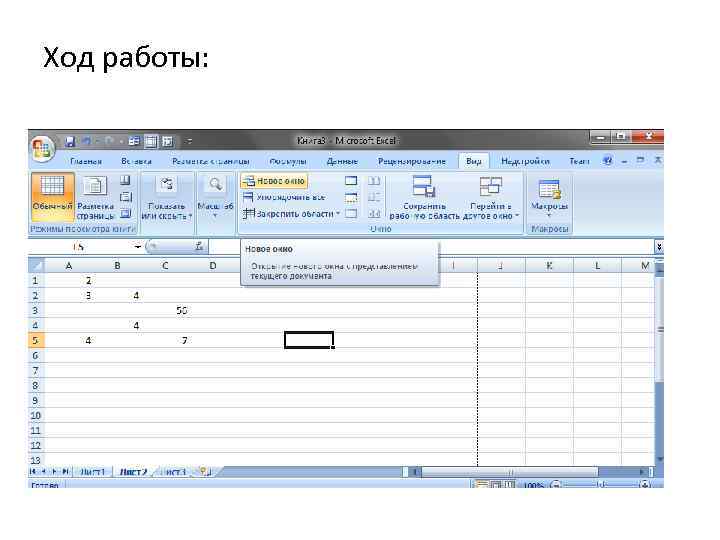Select the Вид ribbon tab
Screen dimensions: 720x540
[x=473, y=161]
